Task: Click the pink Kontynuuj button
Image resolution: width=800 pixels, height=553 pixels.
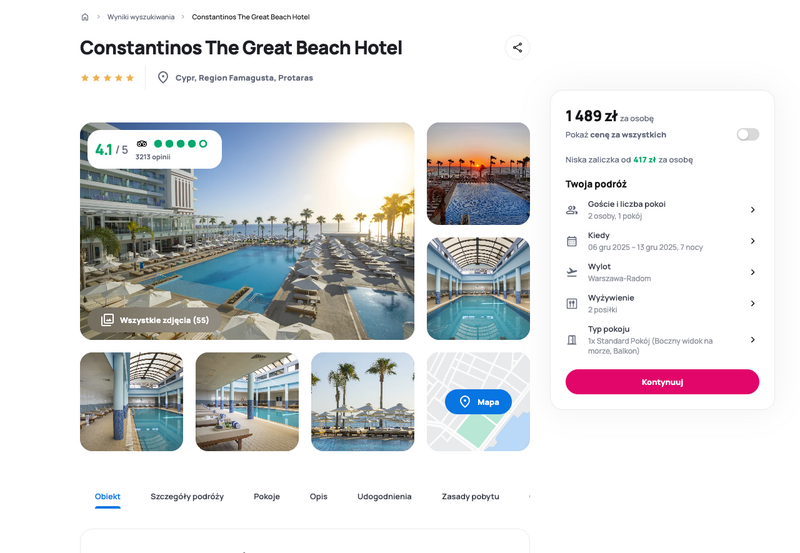Action: coord(662,382)
